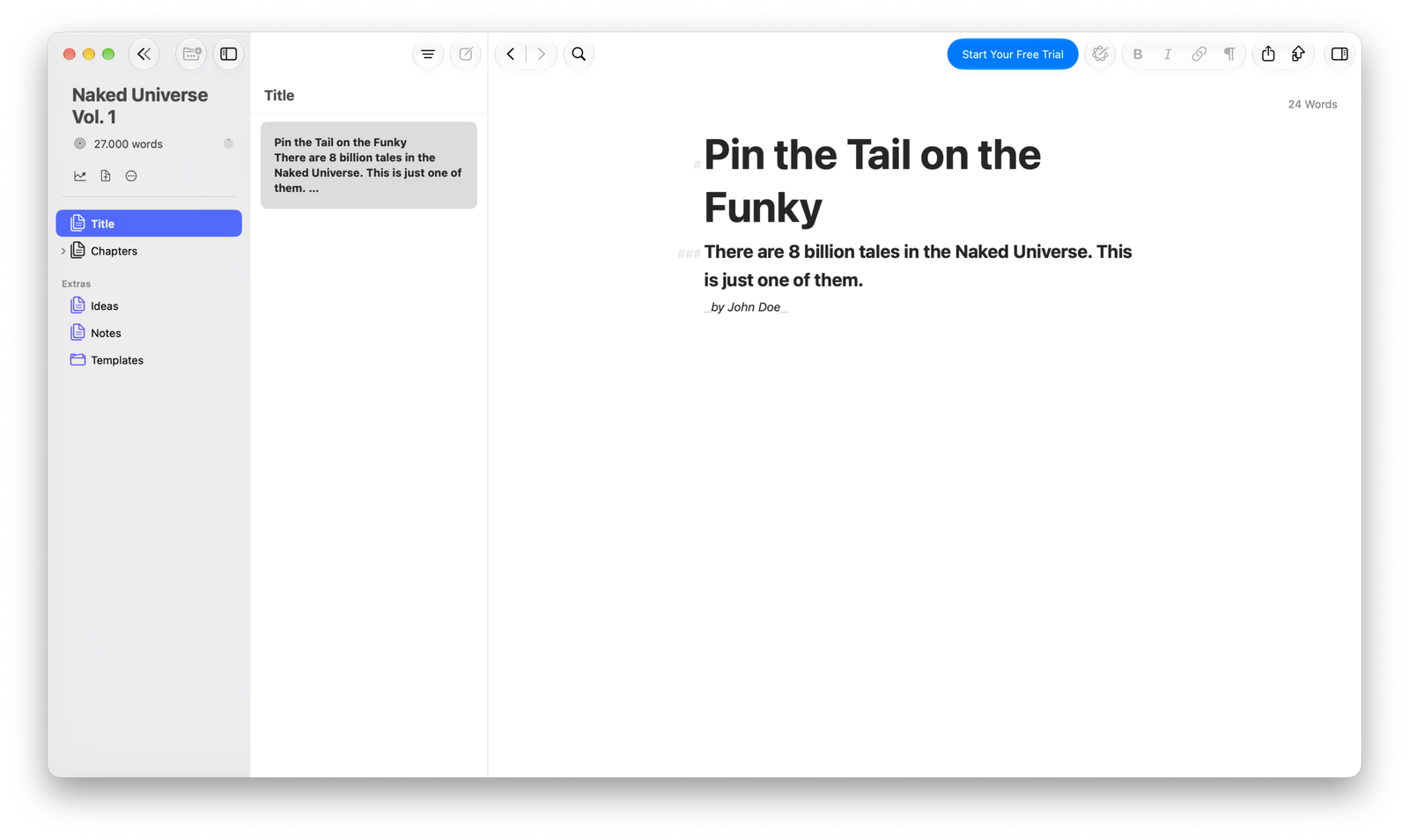Select the Title group in sidebar

[149, 224]
